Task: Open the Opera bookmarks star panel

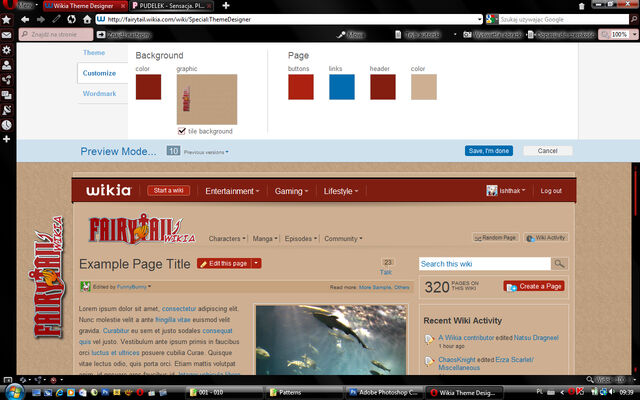Action: pos(7,20)
